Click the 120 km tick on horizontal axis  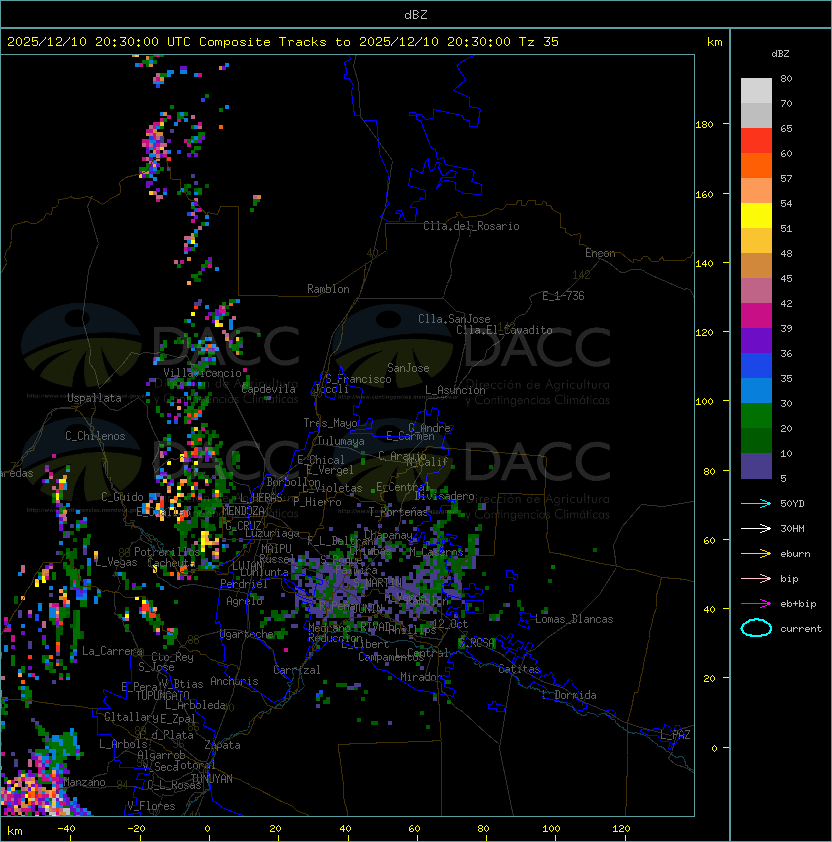[621, 829]
